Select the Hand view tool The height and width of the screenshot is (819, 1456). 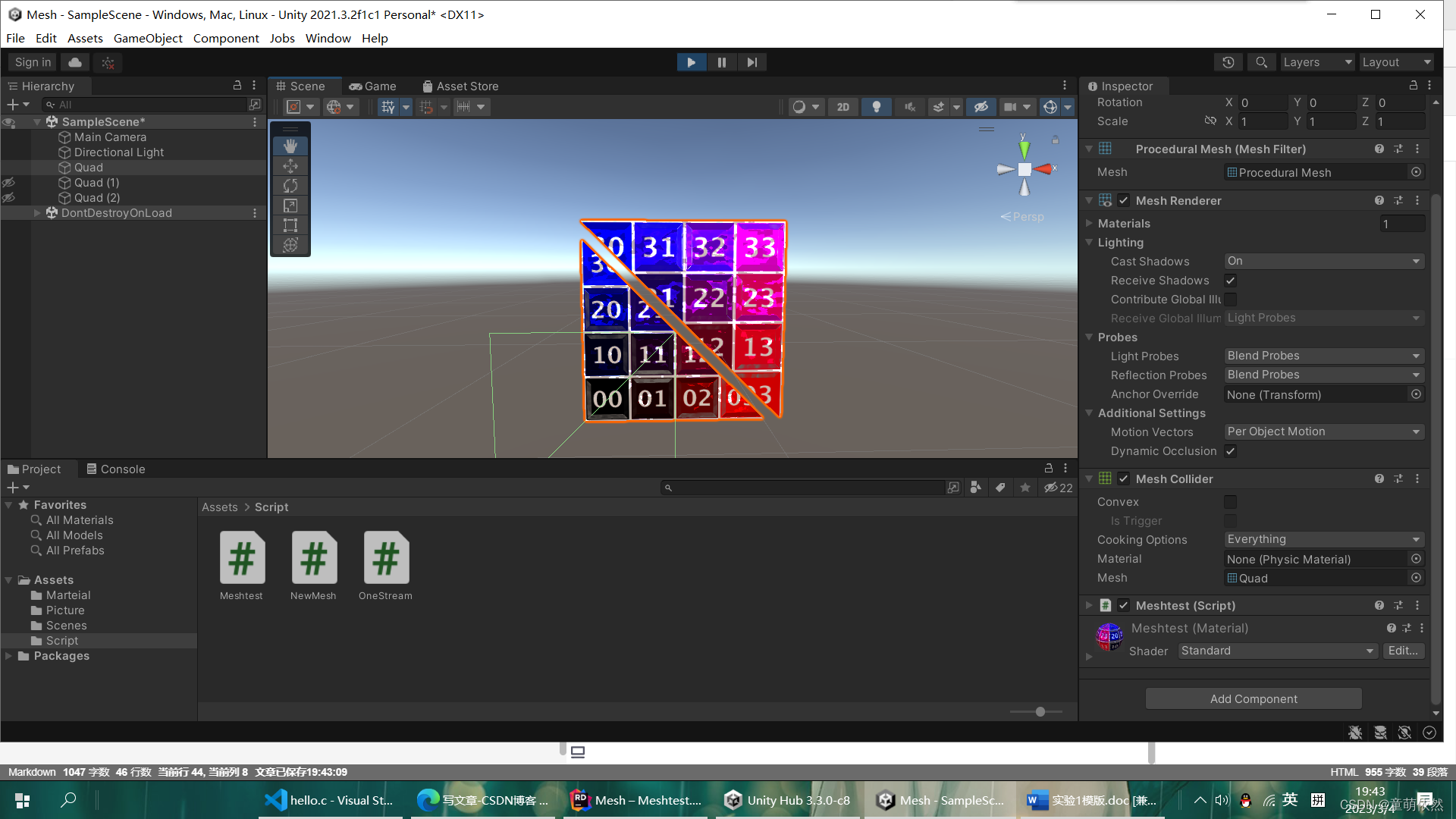(290, 146)
